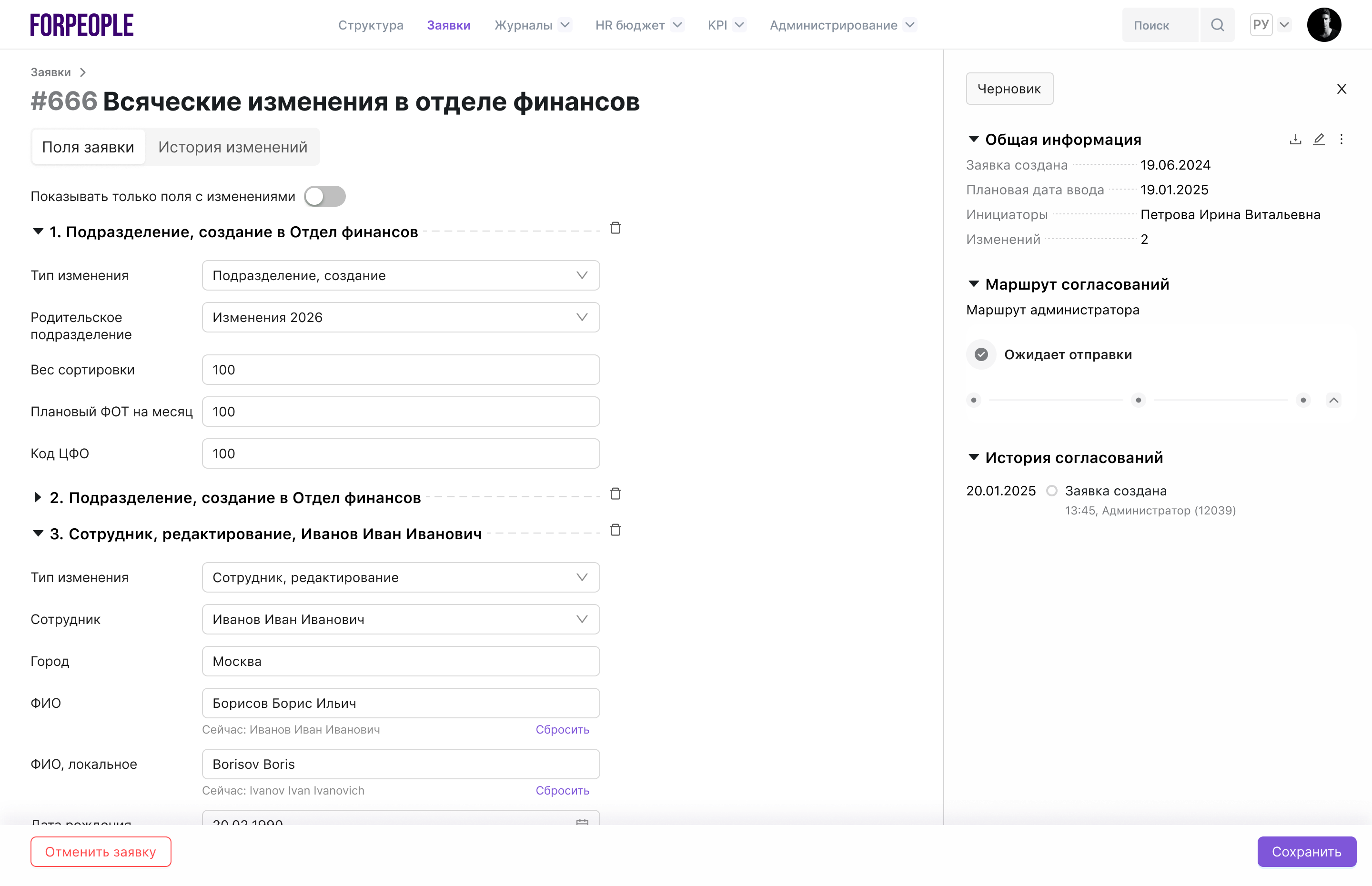This screenshot has width=1372, height=886.
Task: Click the chevron-up icon below Ожидает отправки
Action: click(1334, 400)
